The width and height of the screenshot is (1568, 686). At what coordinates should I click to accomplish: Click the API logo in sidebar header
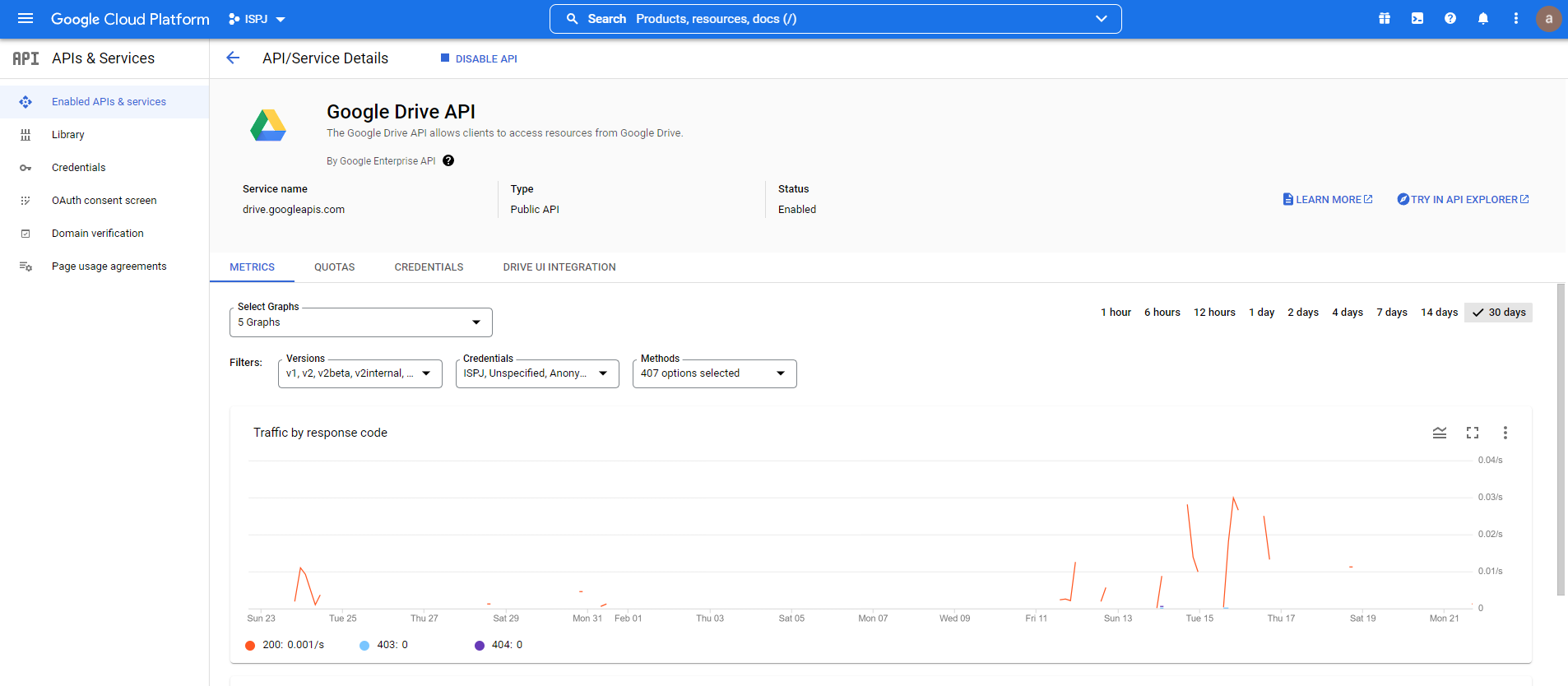pyautogui.click(x=26, y=58)
